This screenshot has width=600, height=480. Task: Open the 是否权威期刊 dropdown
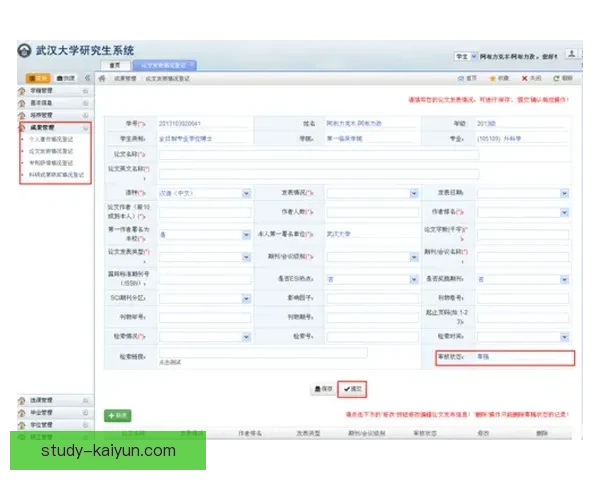point(564,280)
